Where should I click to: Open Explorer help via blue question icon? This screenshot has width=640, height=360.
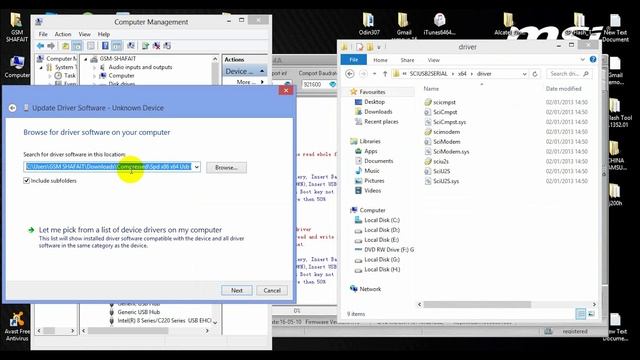(x=593, y=60)
